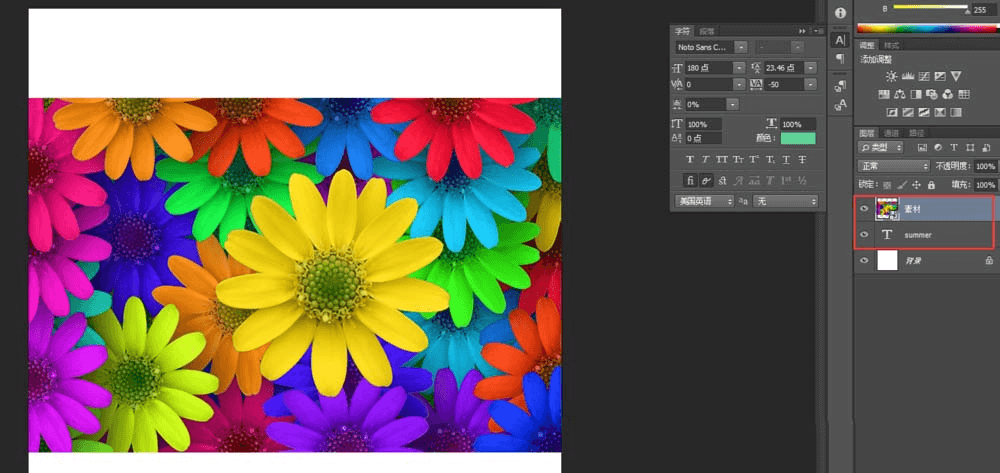The width and height of the screenshot is (1000, 473).
Task: Collapse the Character panel with double arrows
Action: pos(802,31)
